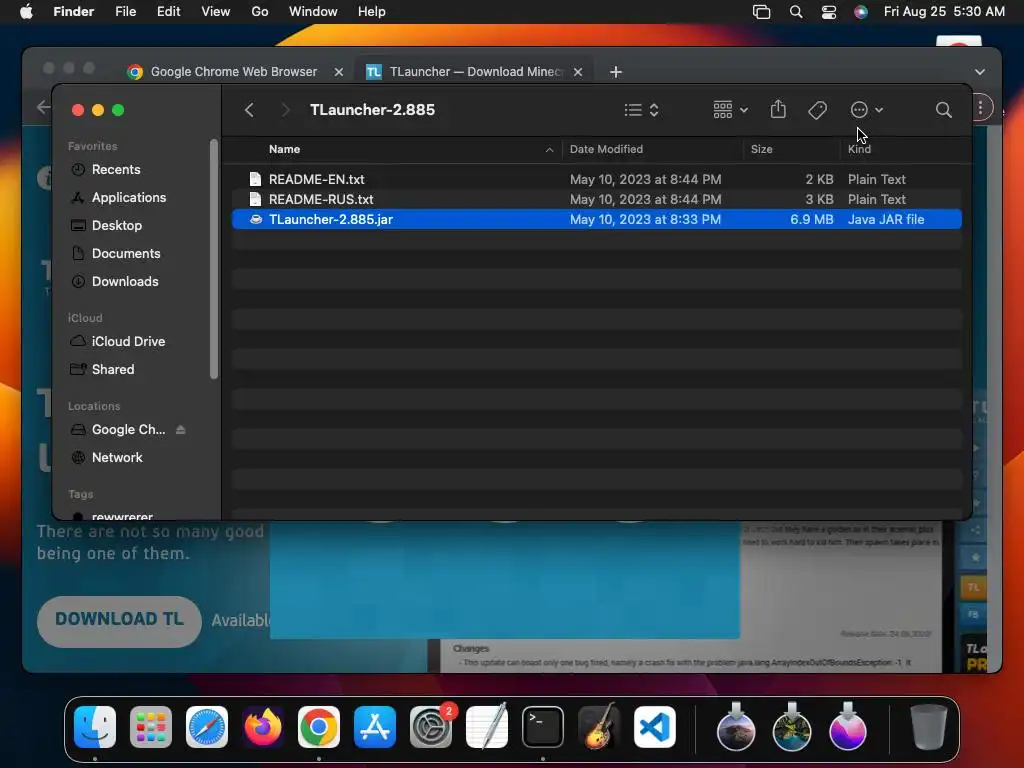Open Safari from the Dock
This screenshot has height=768, width=1024.
point(206,728)
